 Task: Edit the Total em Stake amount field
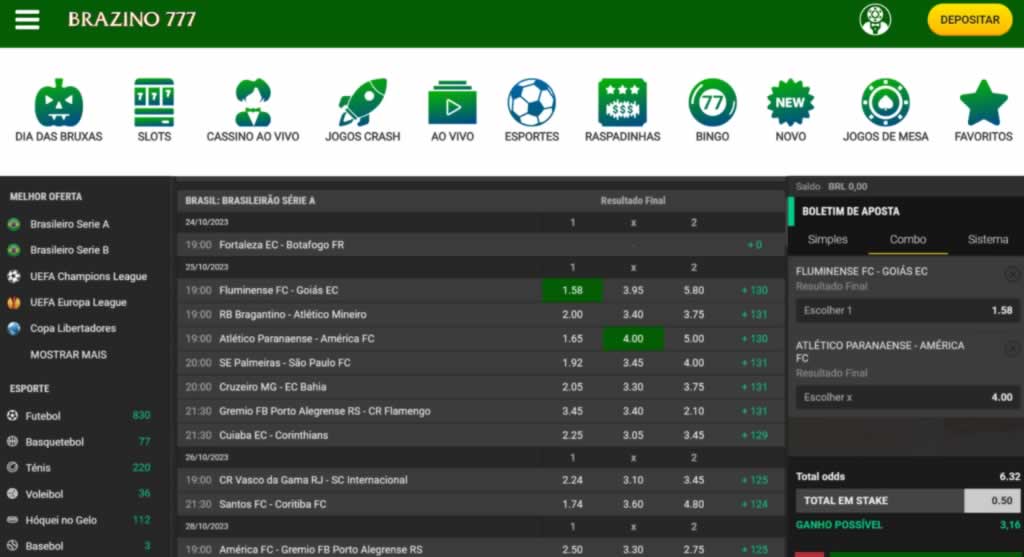coord(992,501)
